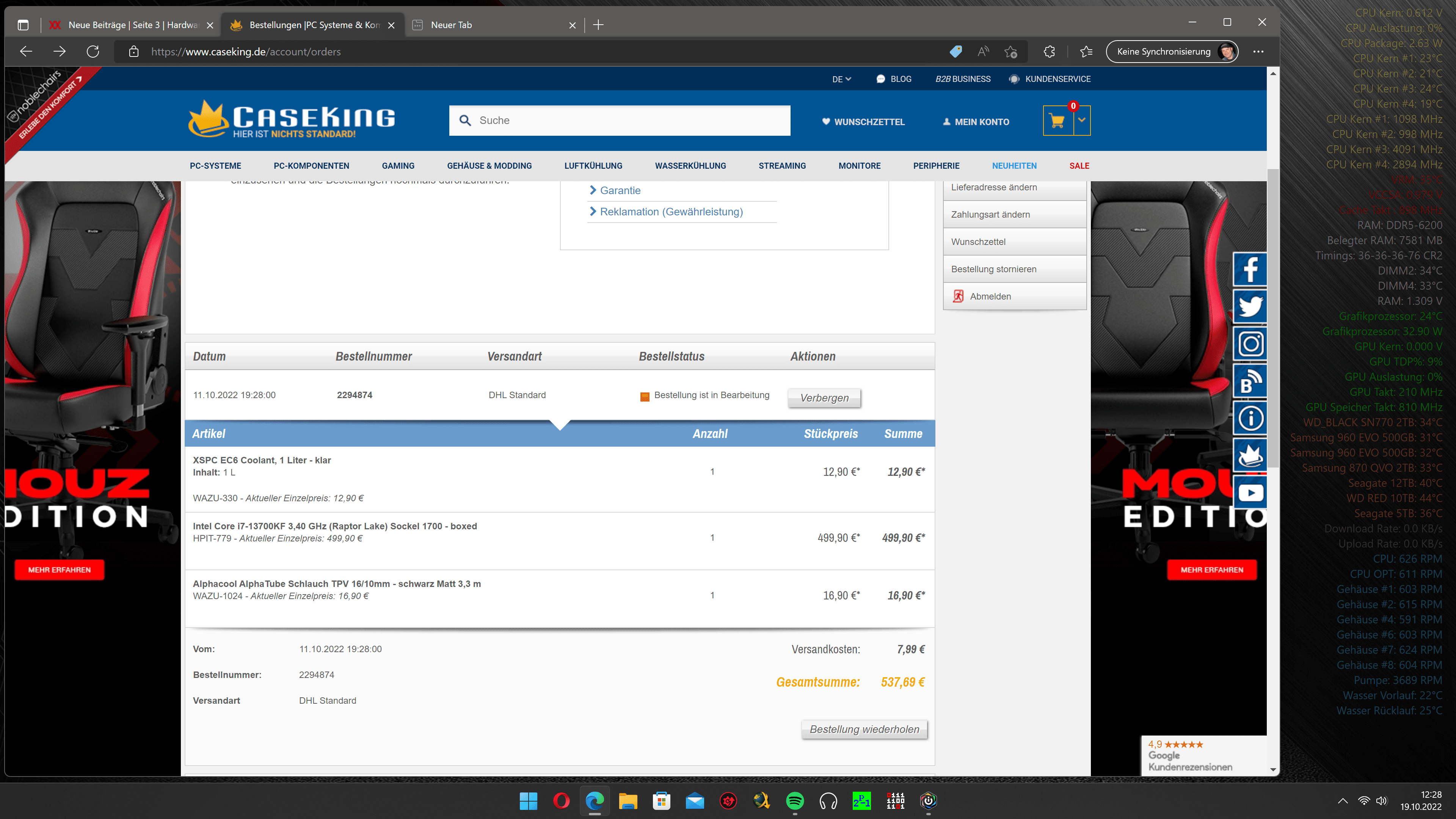Click the Intel Core i7-13700KF item
This screenshot has width=1456, height=819.
point(334,526)
